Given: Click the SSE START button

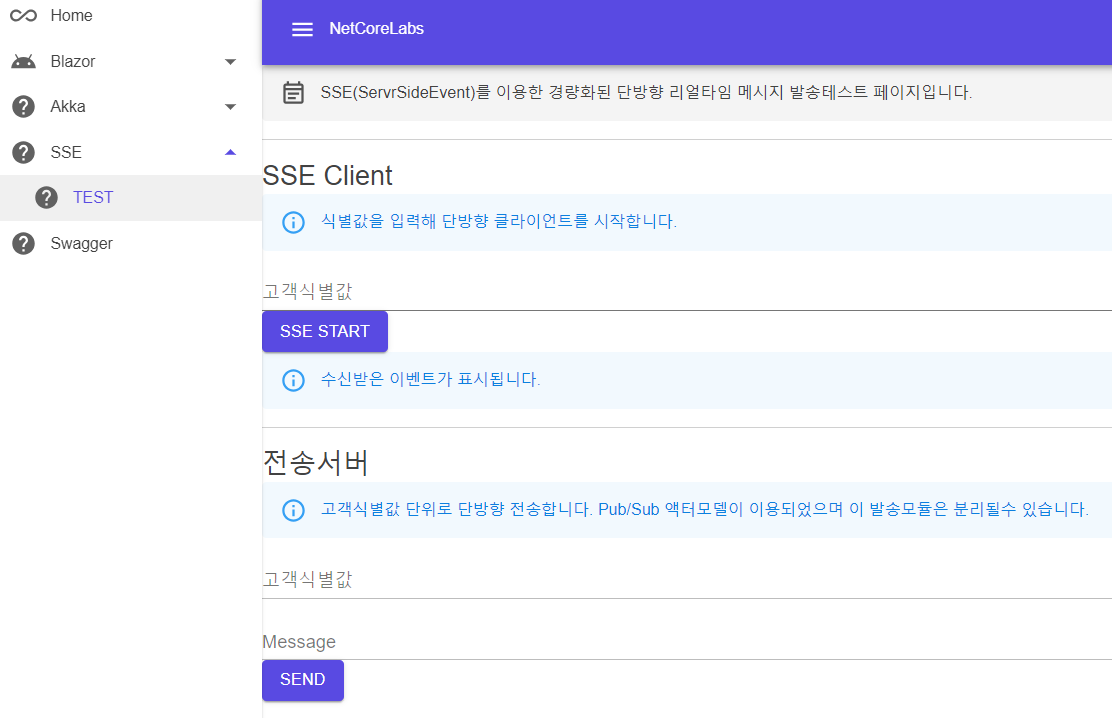Looking at the screenshot, I should [325, 331].
